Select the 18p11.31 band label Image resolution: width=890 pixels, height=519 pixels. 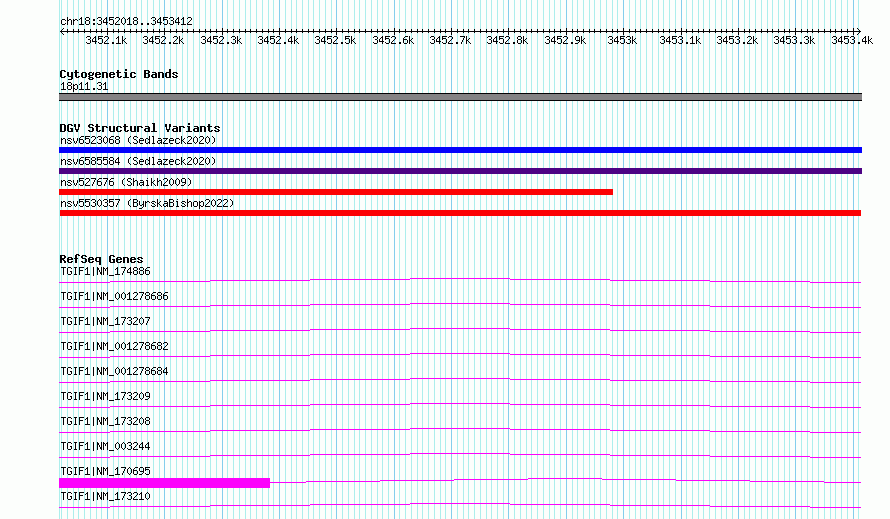tap(84, 86)
